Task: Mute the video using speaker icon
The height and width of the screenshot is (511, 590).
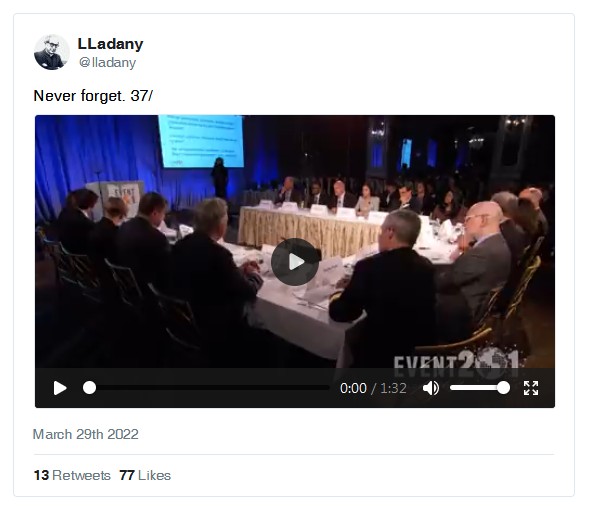Action: (430, 388)
